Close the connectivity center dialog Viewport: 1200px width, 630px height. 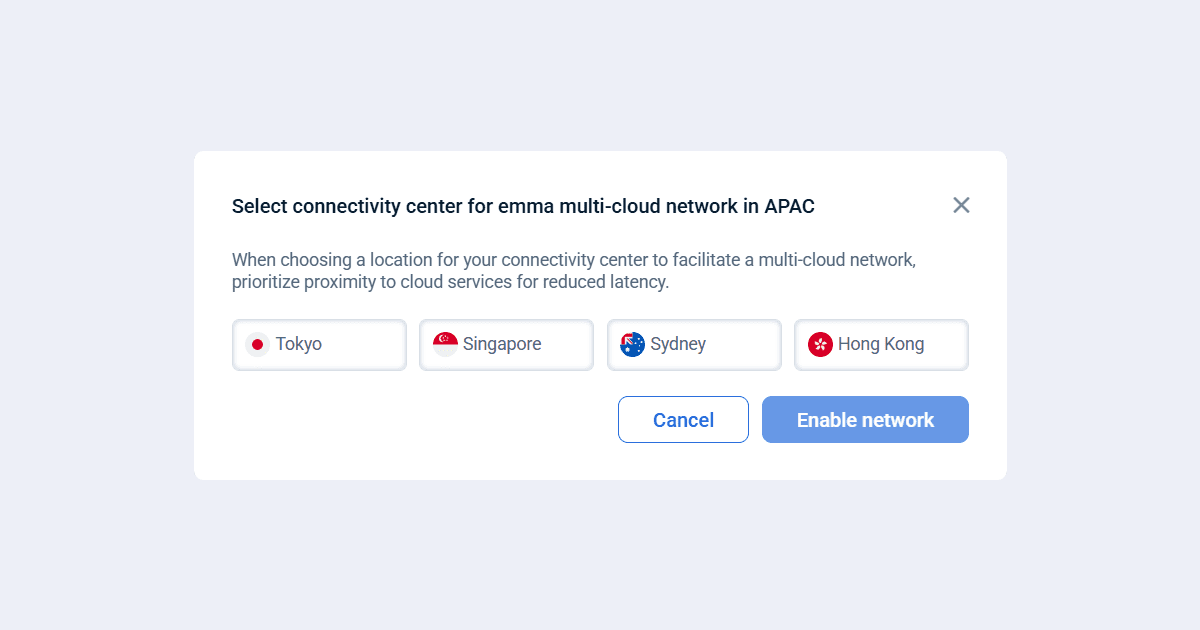[961, 205]
